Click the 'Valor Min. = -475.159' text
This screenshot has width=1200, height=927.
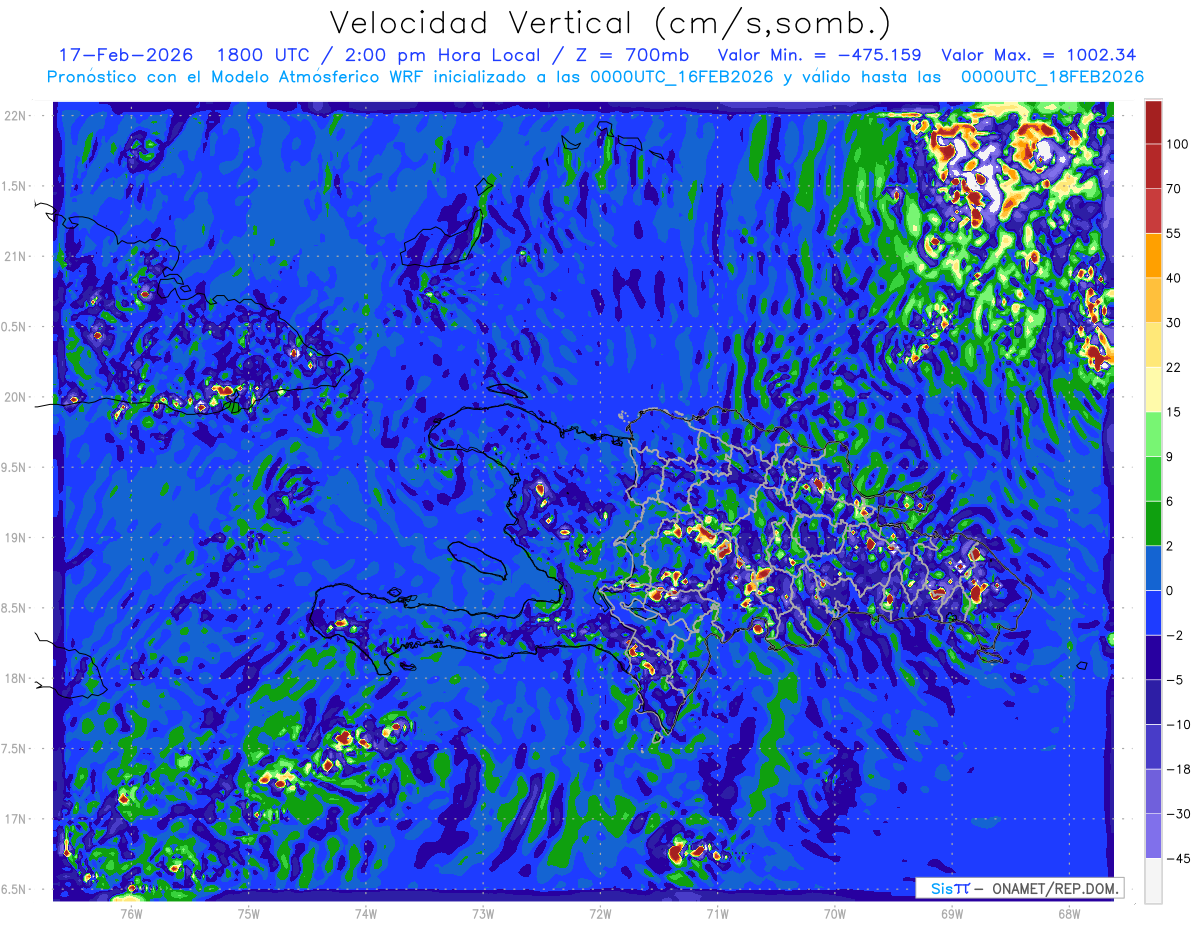click(820, 54)
